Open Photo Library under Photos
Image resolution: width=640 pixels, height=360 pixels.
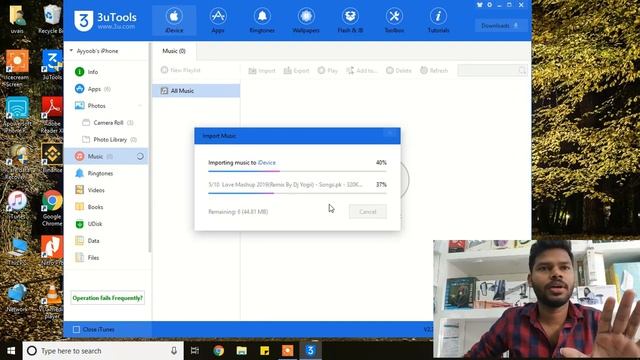click(109, 140)
